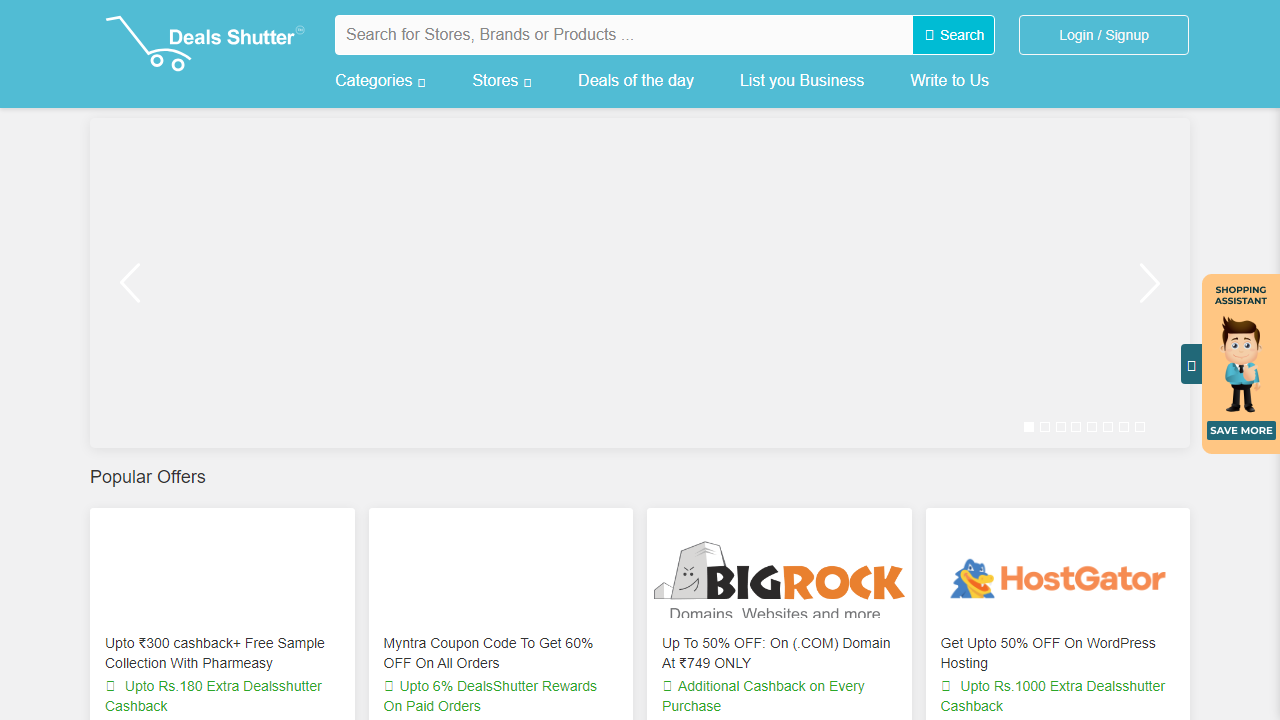
Task: Go to Write to Us page
Action: [x=949, y=81]
